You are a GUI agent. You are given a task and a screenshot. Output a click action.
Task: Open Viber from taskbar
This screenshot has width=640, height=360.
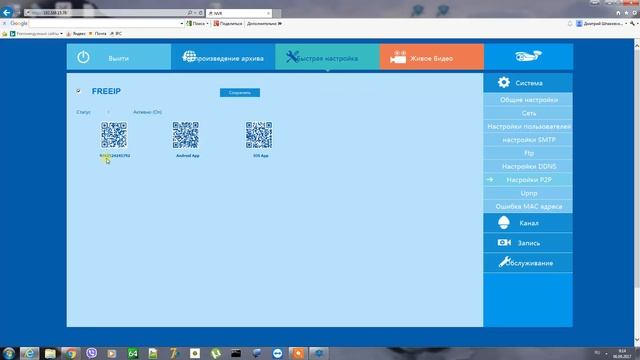91,353
